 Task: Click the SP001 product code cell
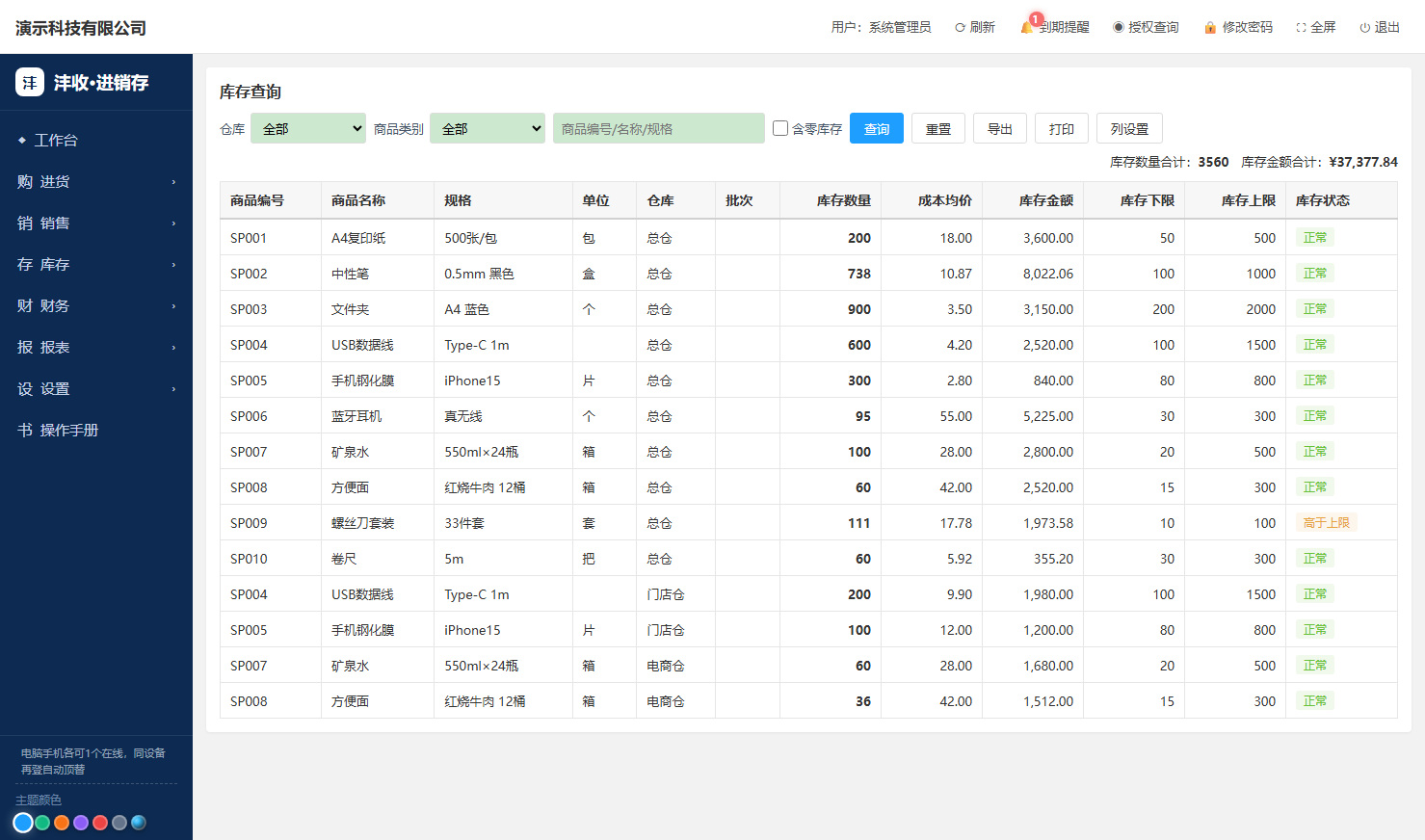271,238
